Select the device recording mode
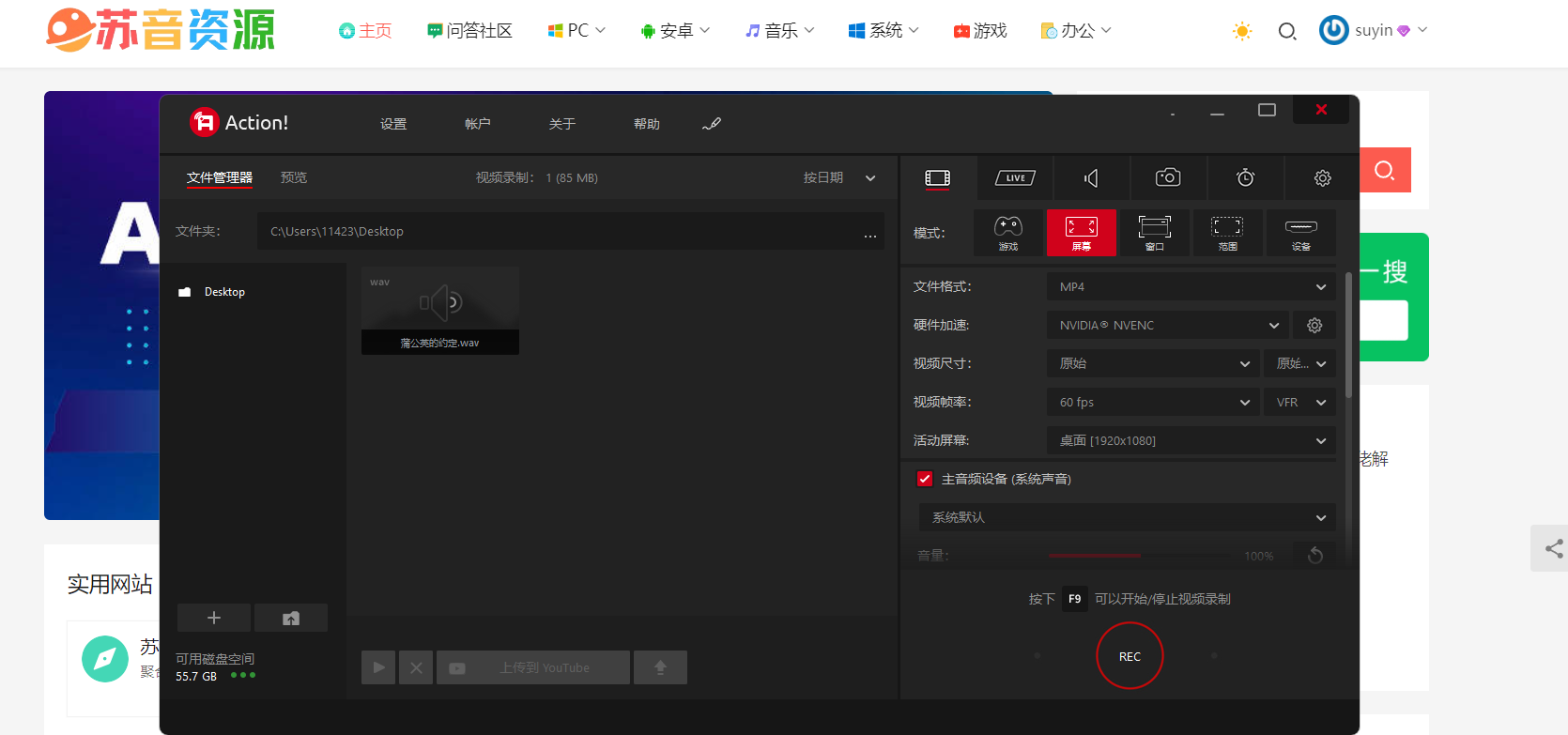Screen dimensions: 1568x735 tap(1301, 233)
